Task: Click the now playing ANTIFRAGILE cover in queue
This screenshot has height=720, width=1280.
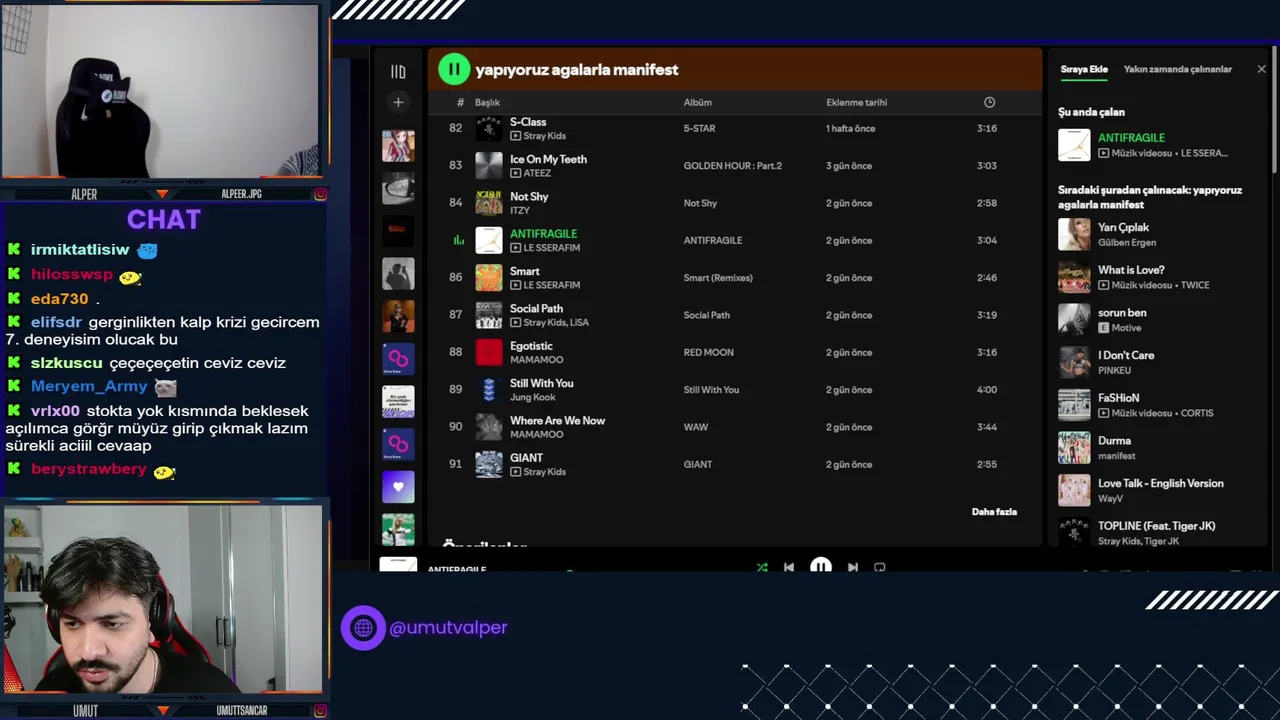Action: [1074, 145]
